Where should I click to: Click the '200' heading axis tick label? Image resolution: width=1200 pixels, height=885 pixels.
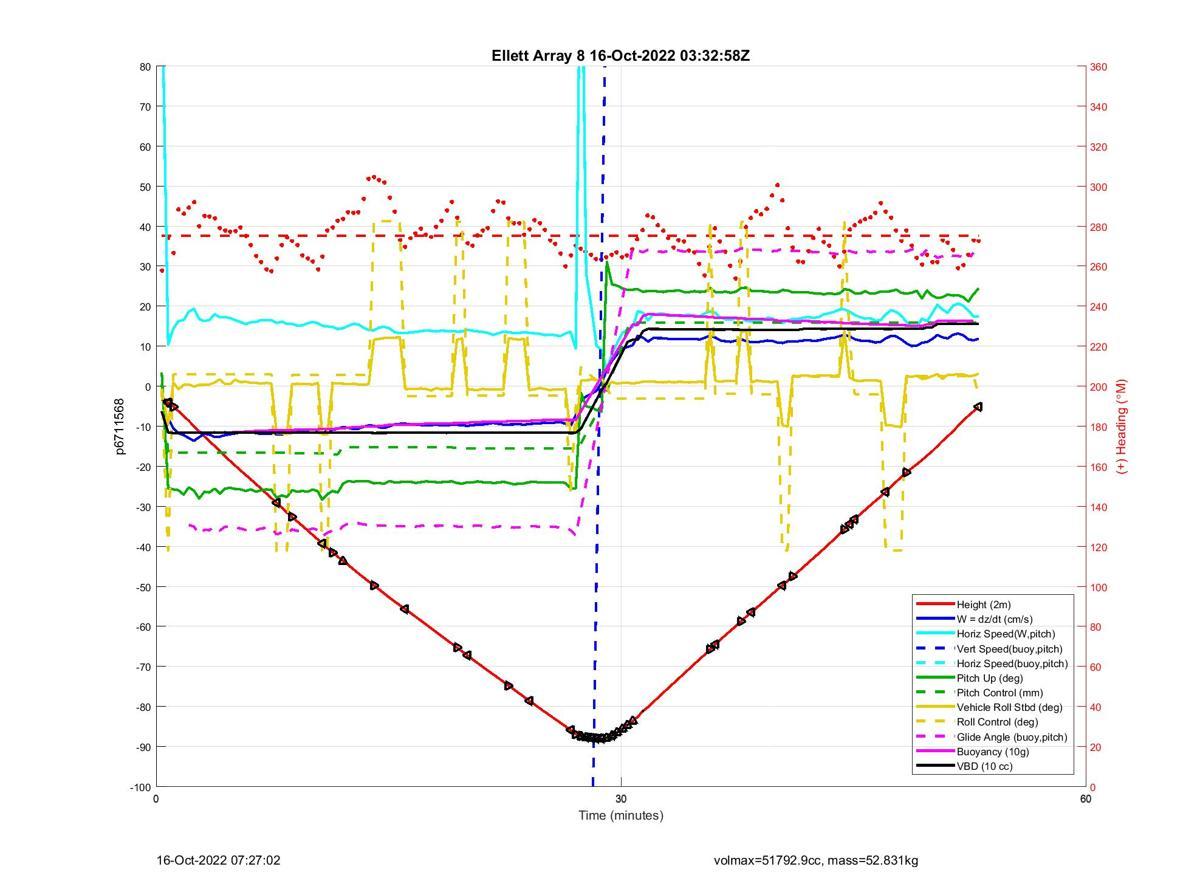coord(1099,387)
